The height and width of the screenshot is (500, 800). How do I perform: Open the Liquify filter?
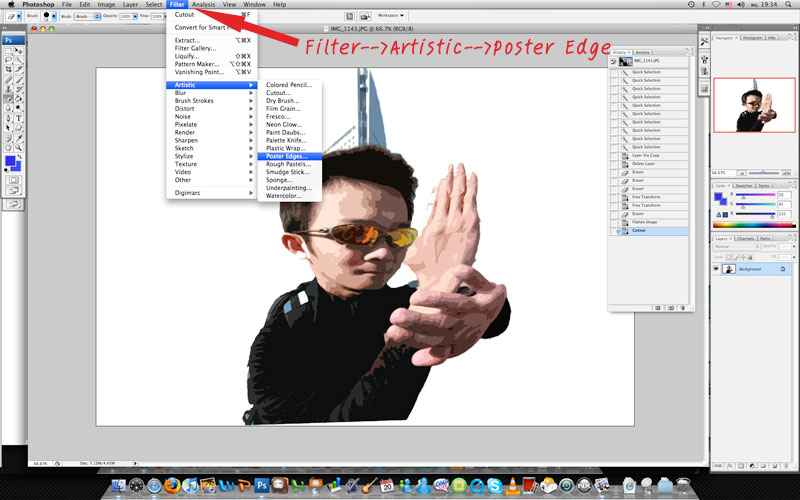212,56
